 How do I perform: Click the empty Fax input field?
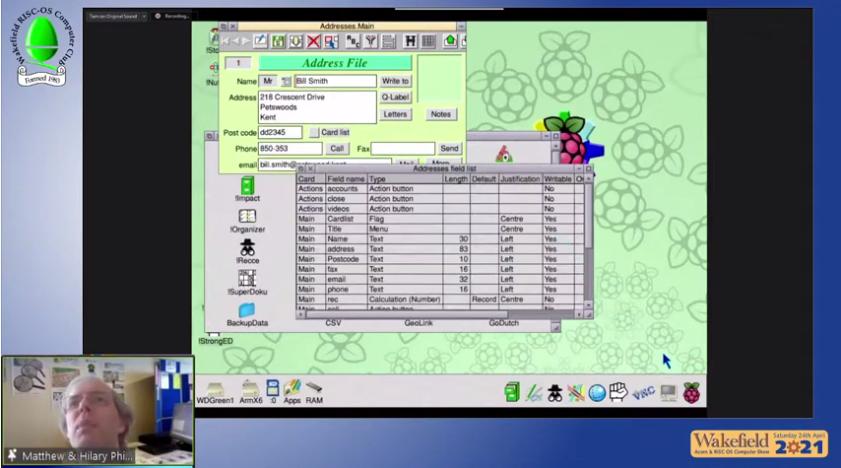(x=403, y=148)
